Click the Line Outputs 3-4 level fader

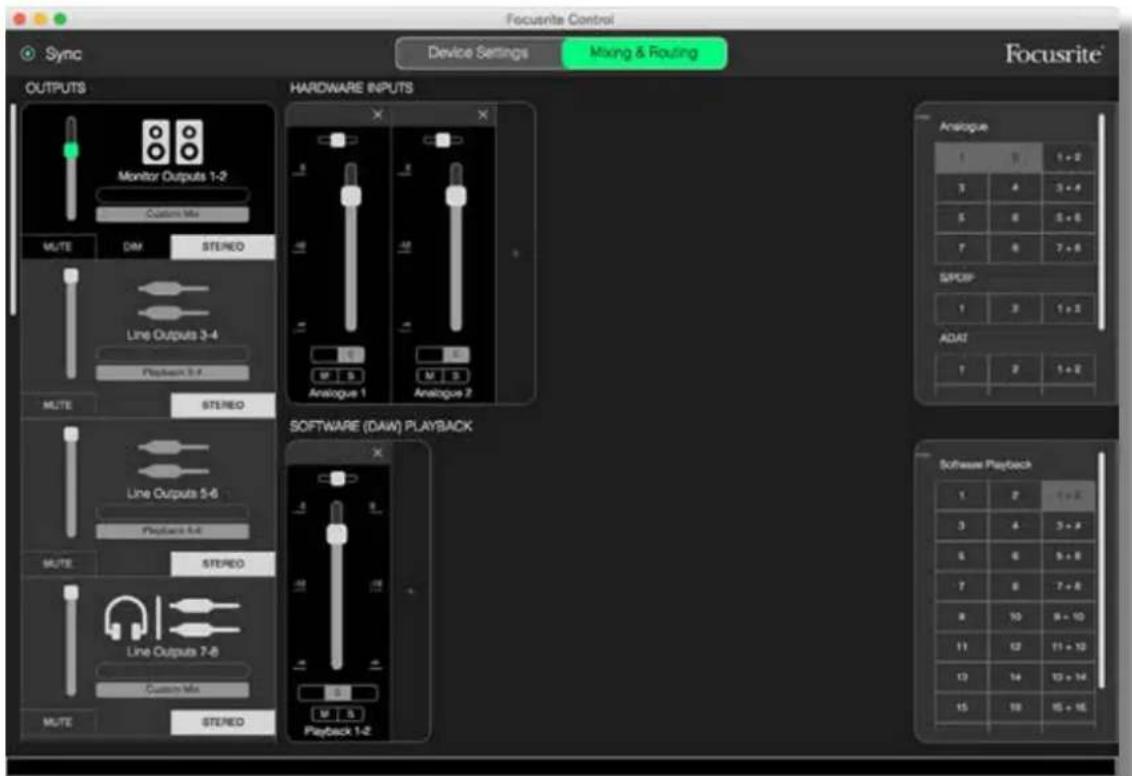pos(71,276)
